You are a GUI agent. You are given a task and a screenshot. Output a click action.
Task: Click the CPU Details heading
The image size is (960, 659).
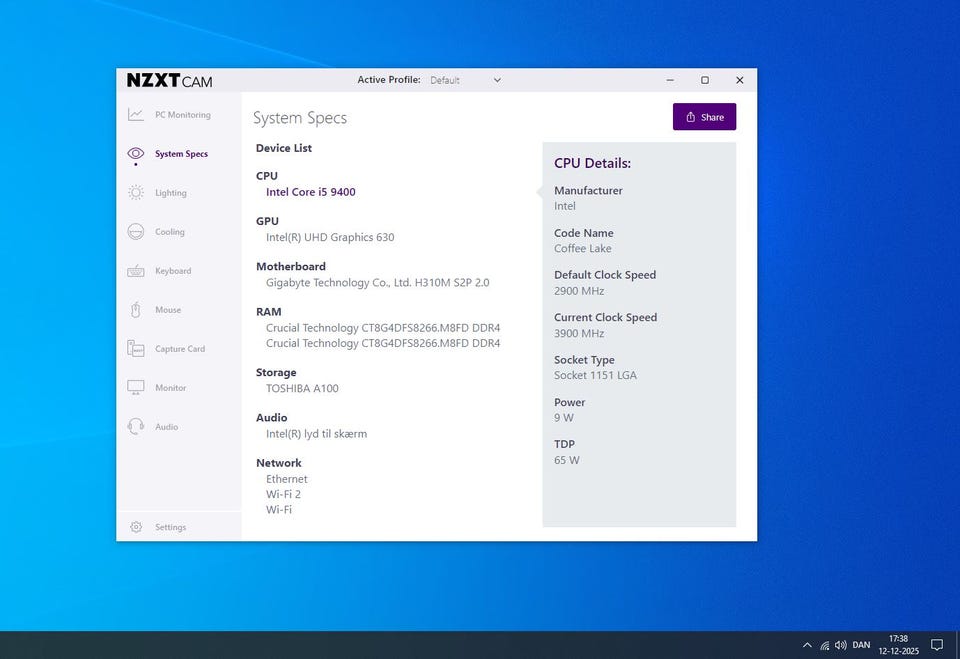[x=592, y=163]
